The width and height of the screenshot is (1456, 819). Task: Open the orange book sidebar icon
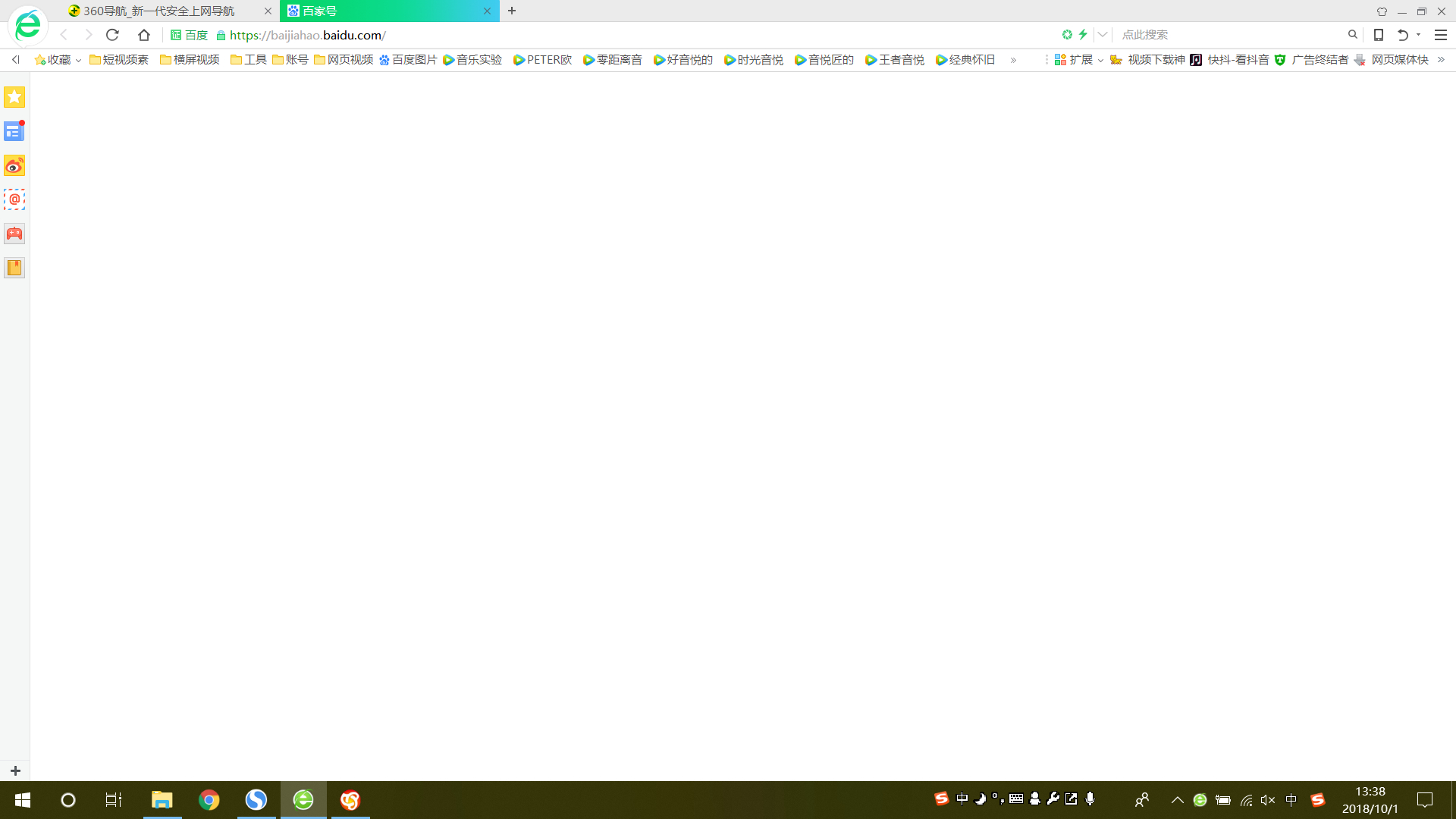(x=14, y=268)
